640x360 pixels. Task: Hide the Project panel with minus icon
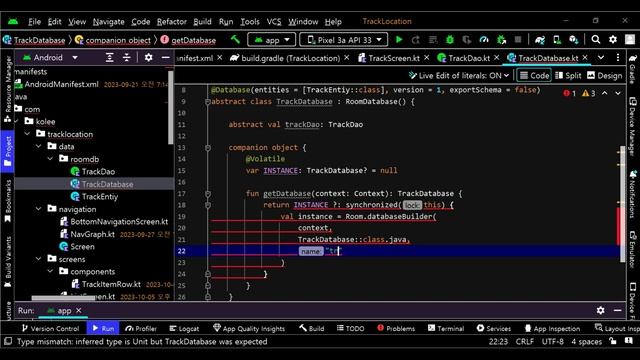tap(165, 58)
